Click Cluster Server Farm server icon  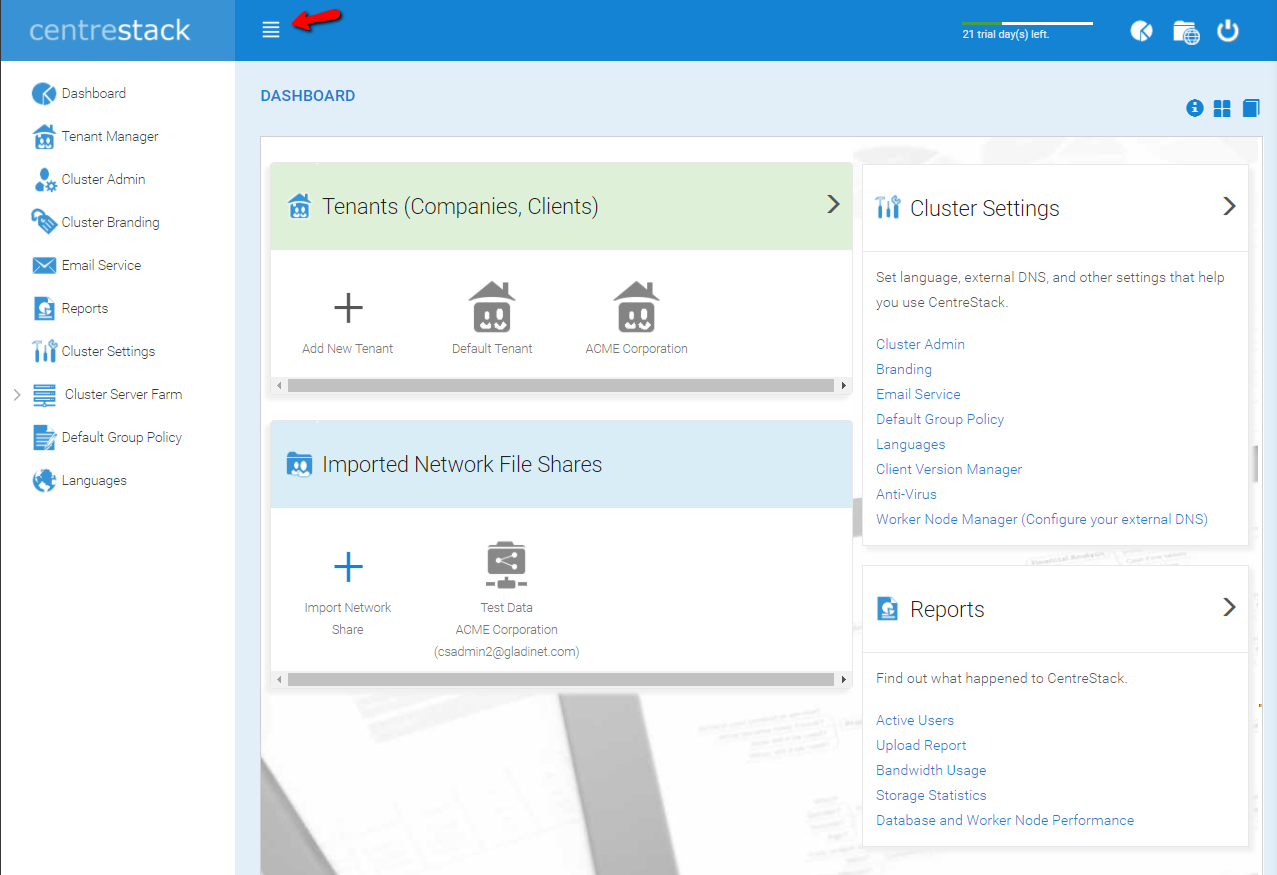pyautogui.click(x=45, y=394)
